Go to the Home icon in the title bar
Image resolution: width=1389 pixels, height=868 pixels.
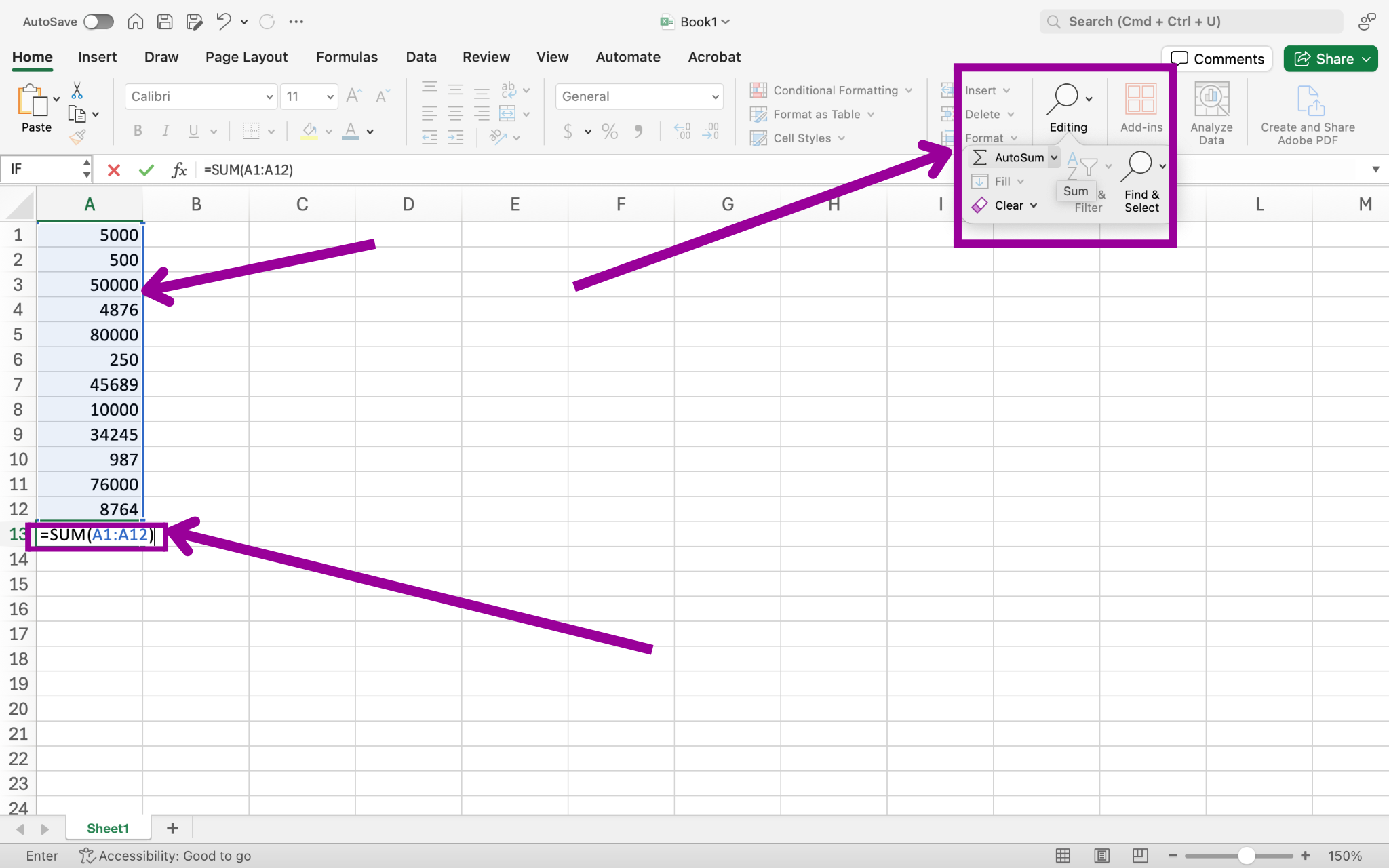point(136,22)
